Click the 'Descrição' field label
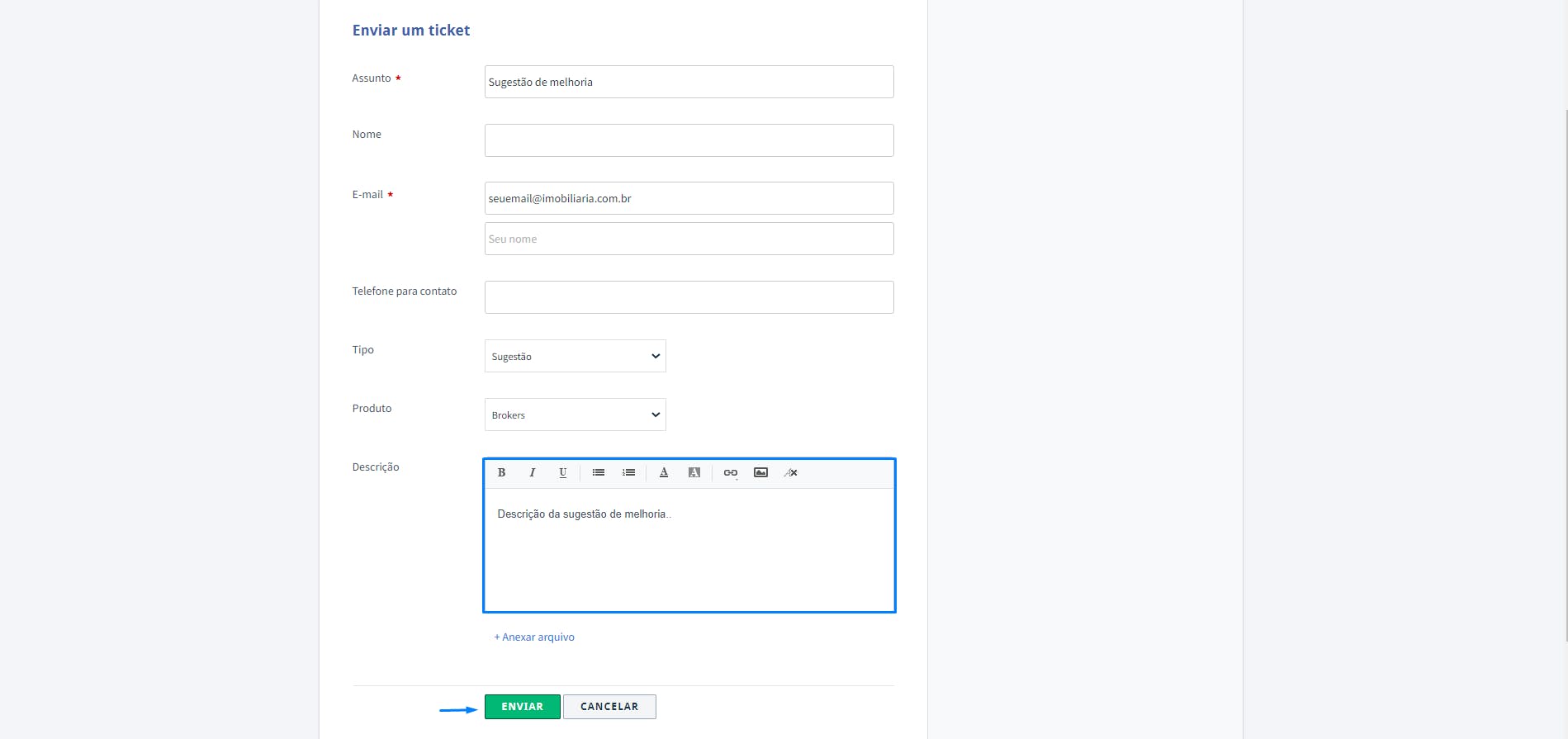1568x739 pixels. (x=376, y=467)
